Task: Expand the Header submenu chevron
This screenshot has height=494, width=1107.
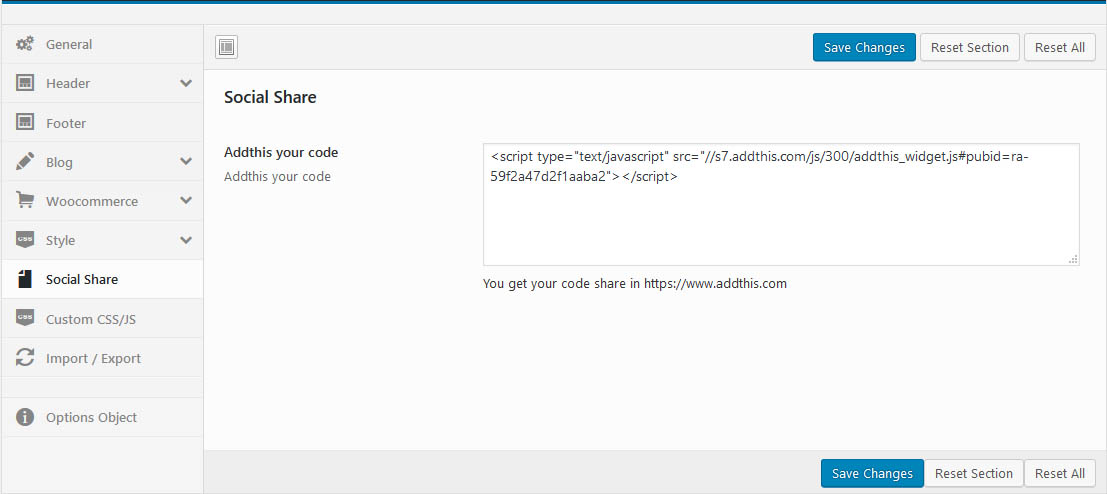Action: coord(186,83)
